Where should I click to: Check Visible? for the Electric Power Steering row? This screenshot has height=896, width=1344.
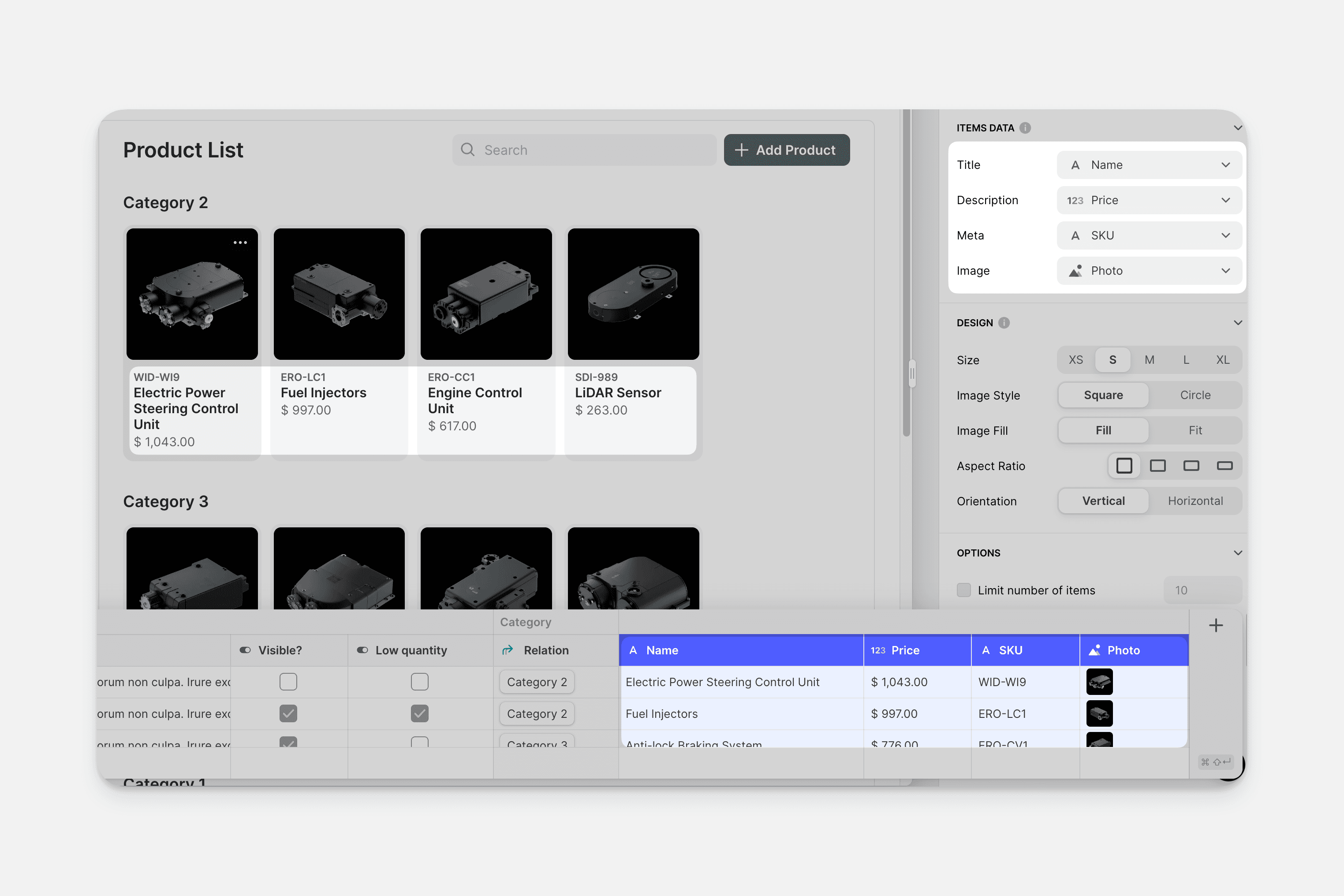tap(288, 682)
